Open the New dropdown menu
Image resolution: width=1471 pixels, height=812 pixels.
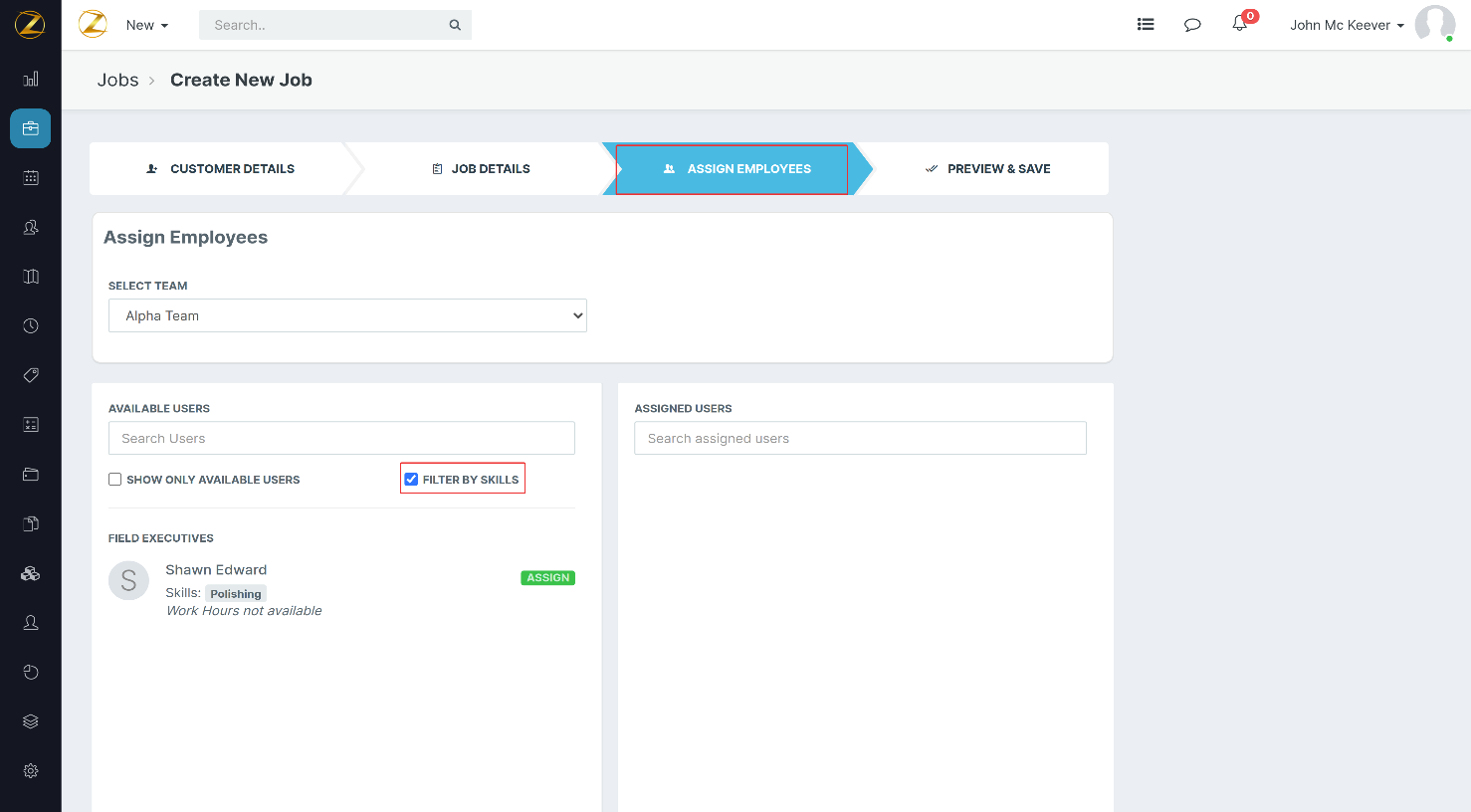[x=147, y=25]
